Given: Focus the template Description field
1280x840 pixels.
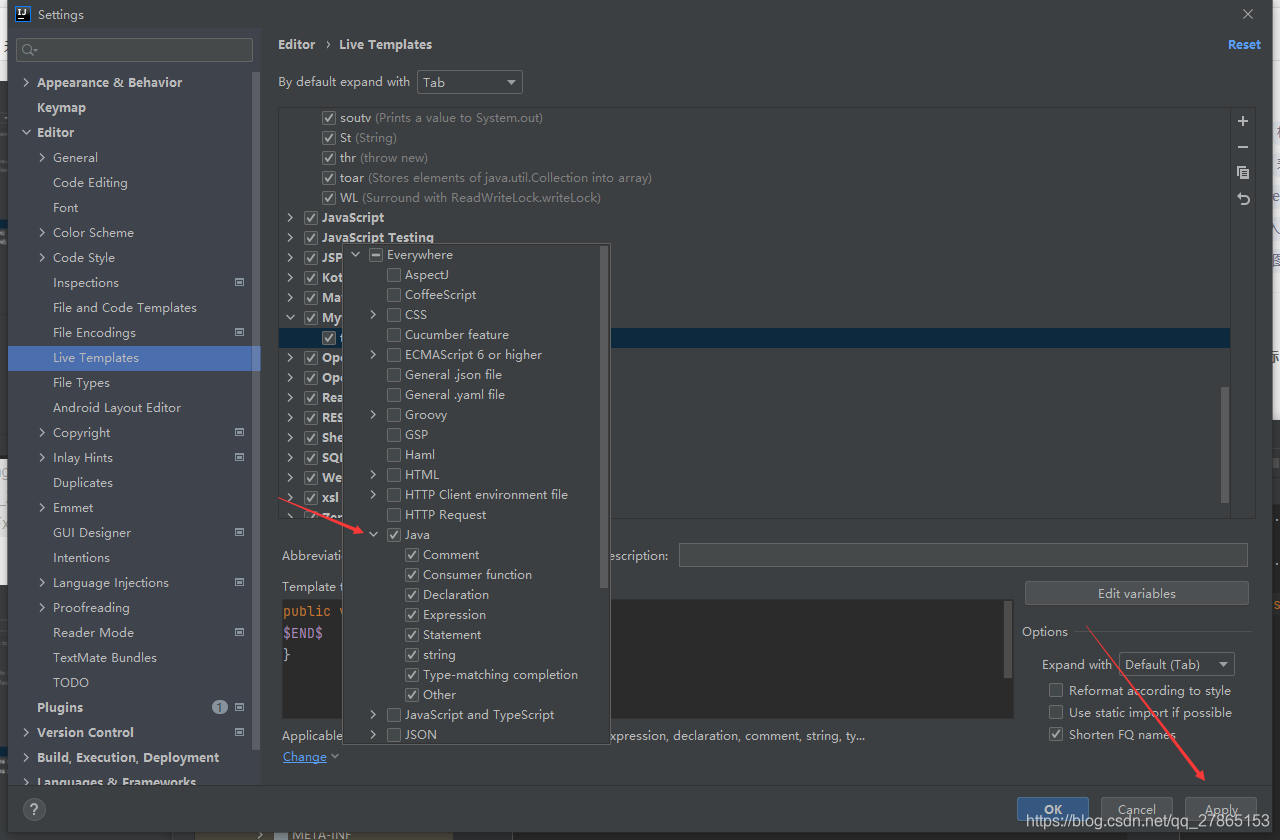Looking at the screenshot, I should click(x=963, y=555).
